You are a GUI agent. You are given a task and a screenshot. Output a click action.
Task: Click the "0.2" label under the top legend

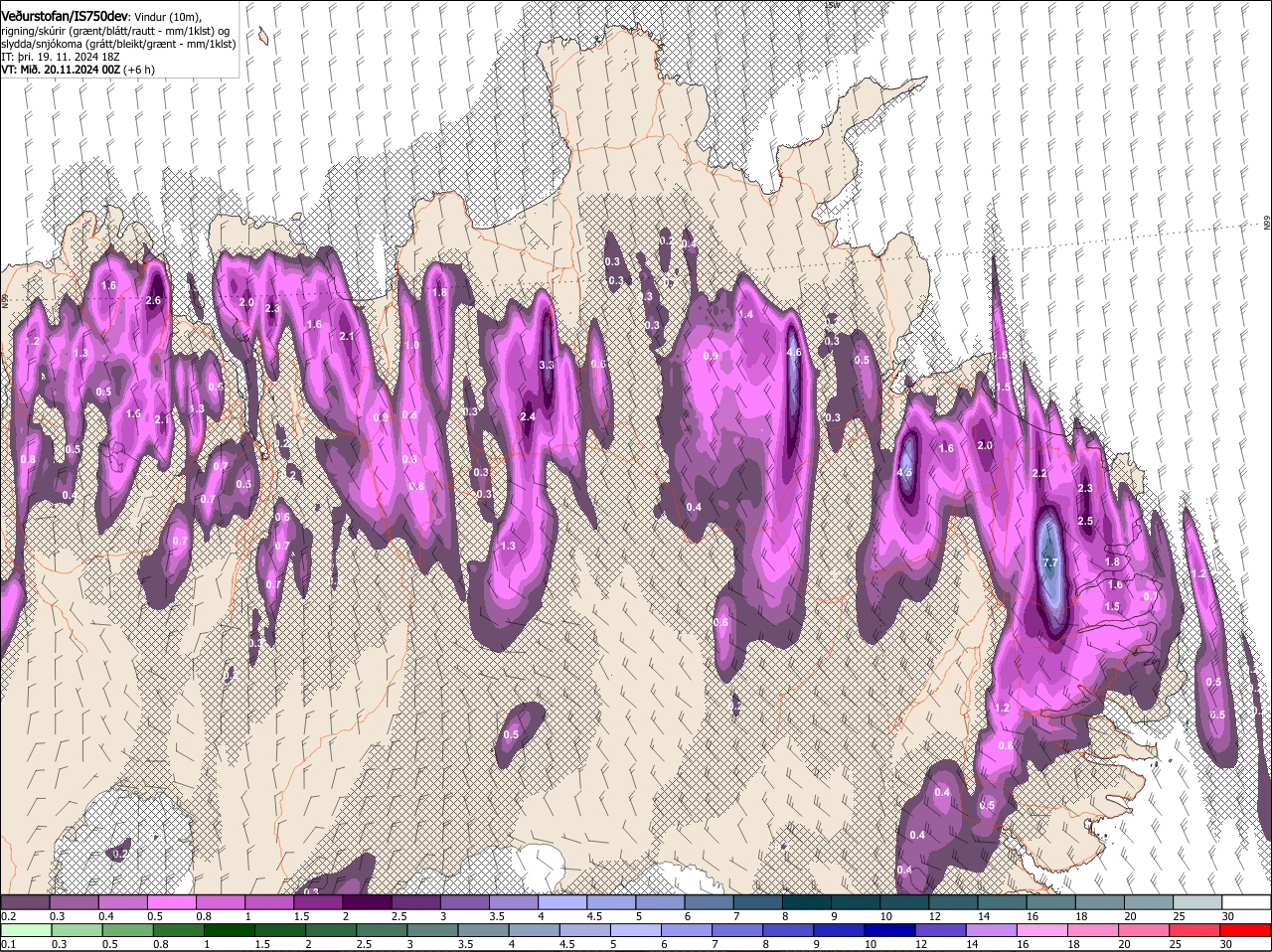tap(8, 916)
